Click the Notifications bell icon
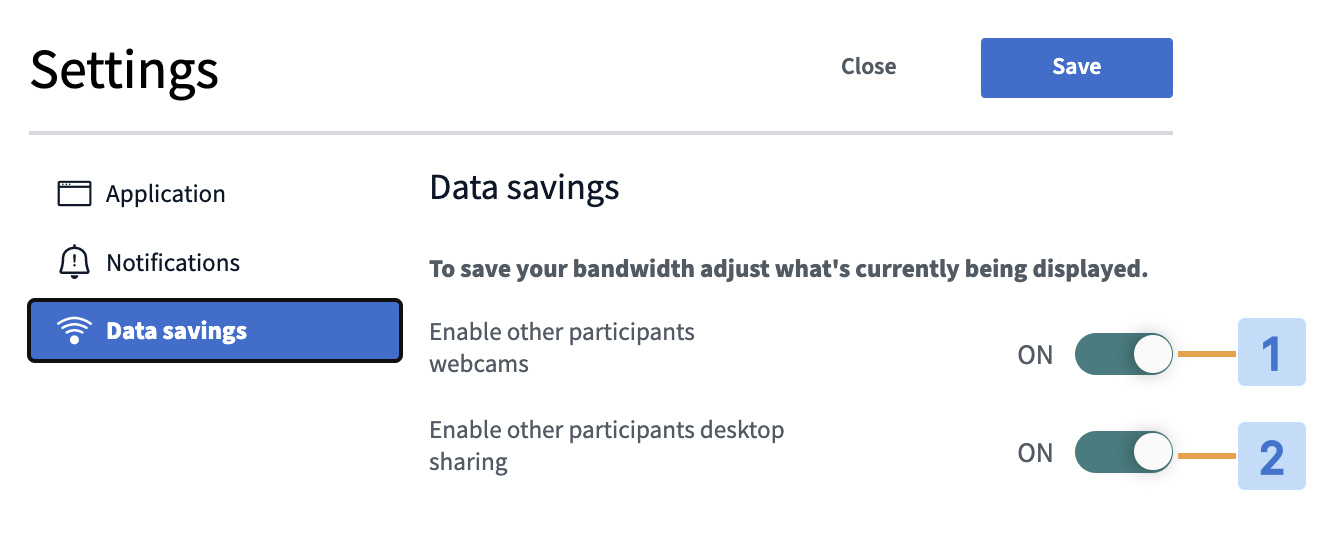 point(74,262)
